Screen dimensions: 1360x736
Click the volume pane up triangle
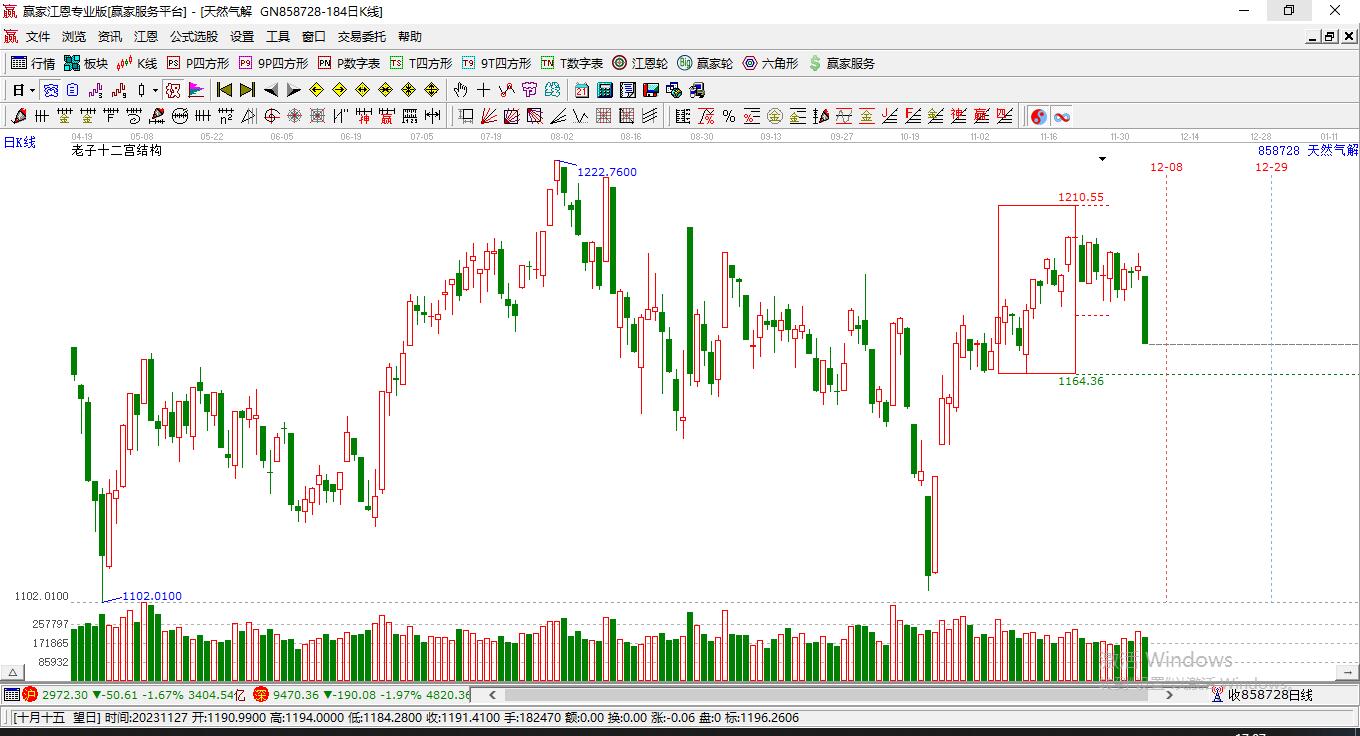coord(14,672)
